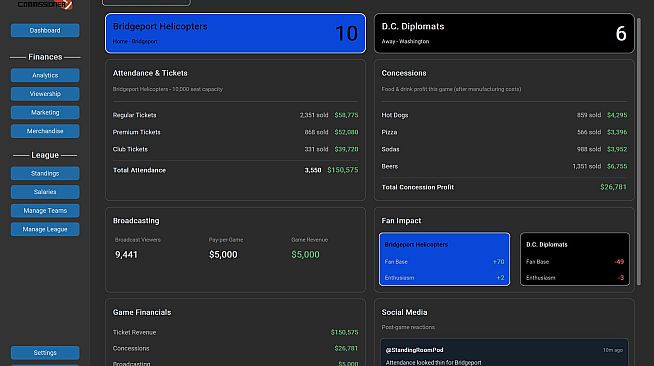
Task: Select the Bridgeport Helicopters score card
Action: (235, 33)
